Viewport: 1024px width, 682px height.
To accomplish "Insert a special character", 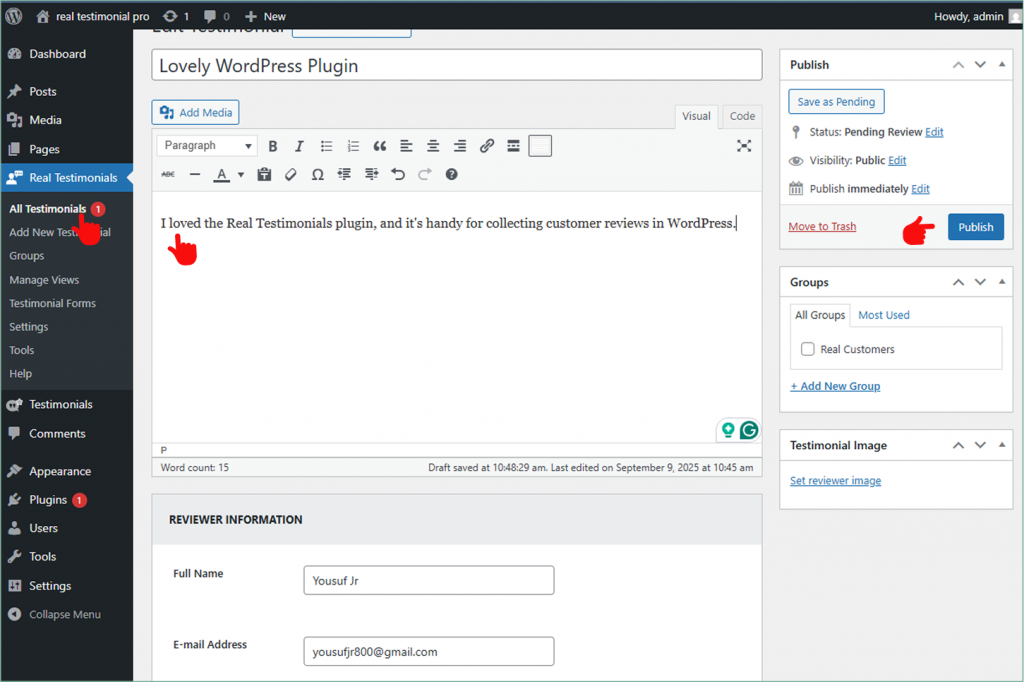I will (317, 174).
